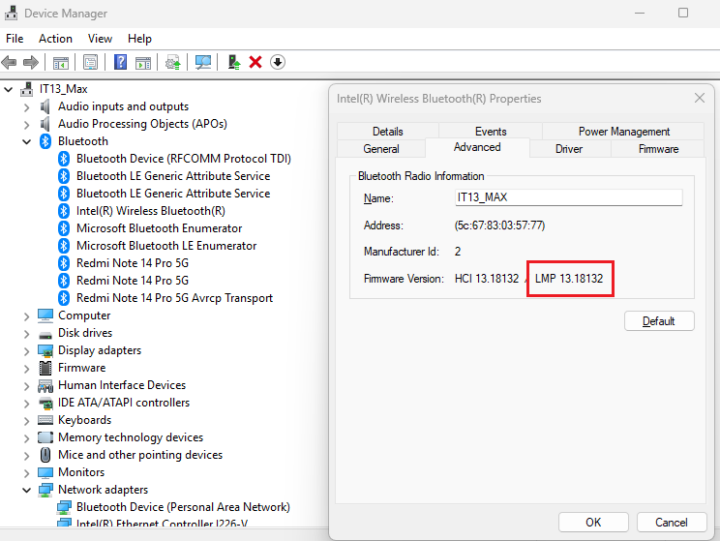Click the HCI 13.18132 firmware value
The height and width of the screenshot is (541, 720).
487,279
